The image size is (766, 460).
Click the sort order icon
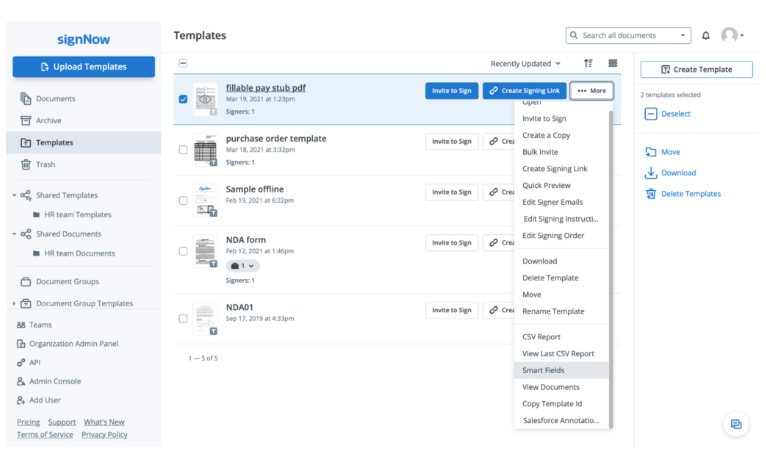coord(588,63)
